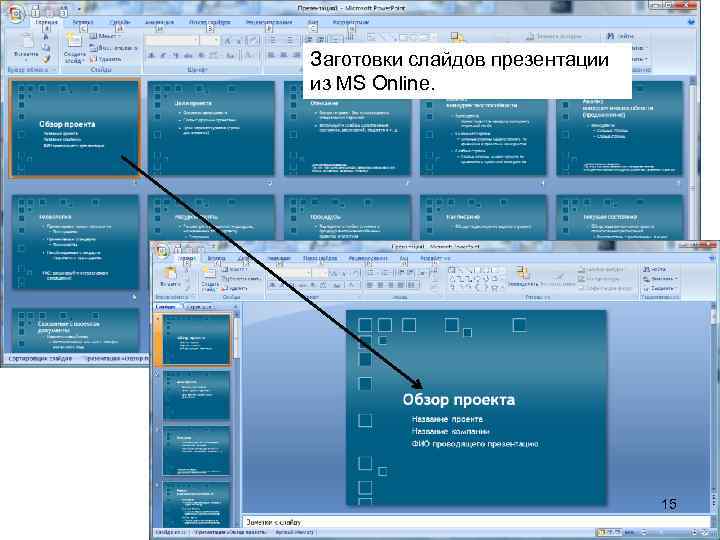Viewport: 720px width, 540px height.
Task: Toggle Underline in the back window ribbon
Action: pyautogui.click(x=175, y=56)
